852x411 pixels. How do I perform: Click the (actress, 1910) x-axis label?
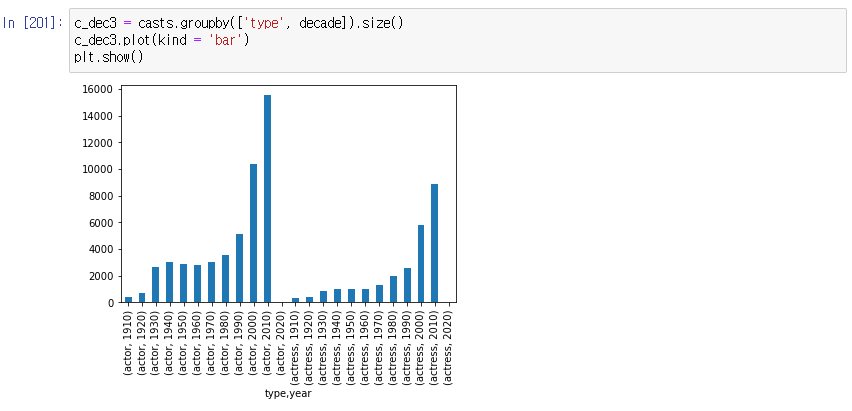[x=296, y=348]
